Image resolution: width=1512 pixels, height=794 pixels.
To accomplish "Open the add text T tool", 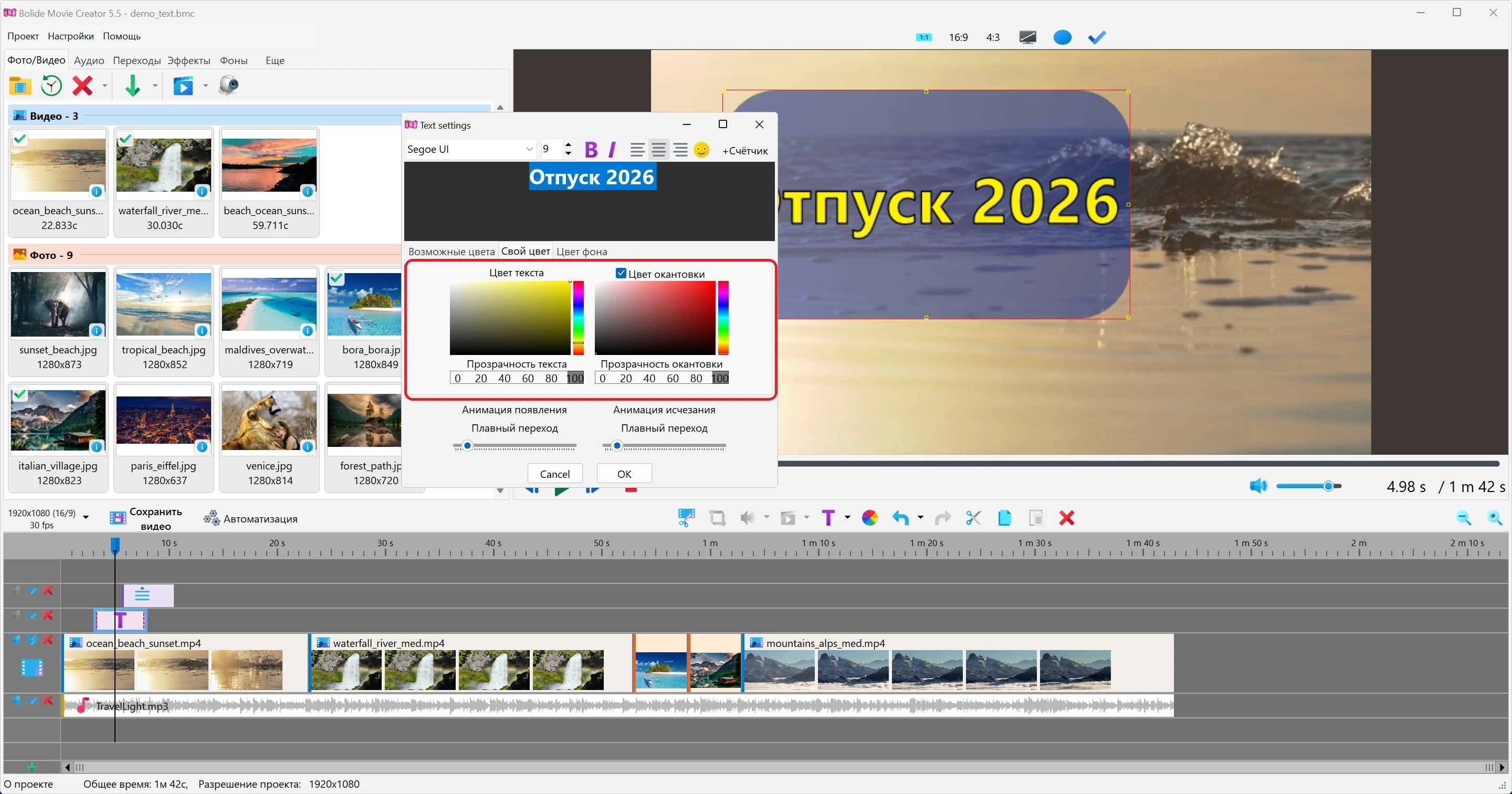I will point(828,517).
